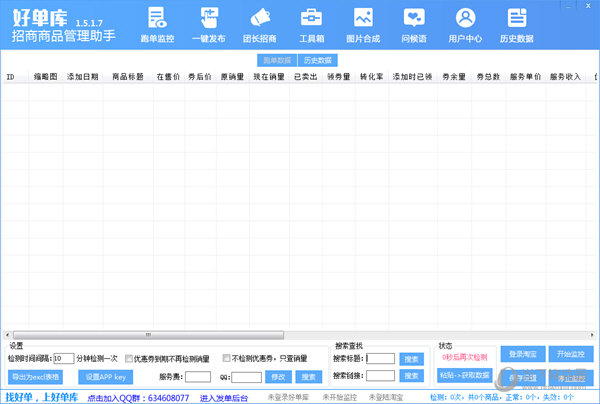Enable 不检测优惠券，只查销量 checkbox

(x=227, y=358)
